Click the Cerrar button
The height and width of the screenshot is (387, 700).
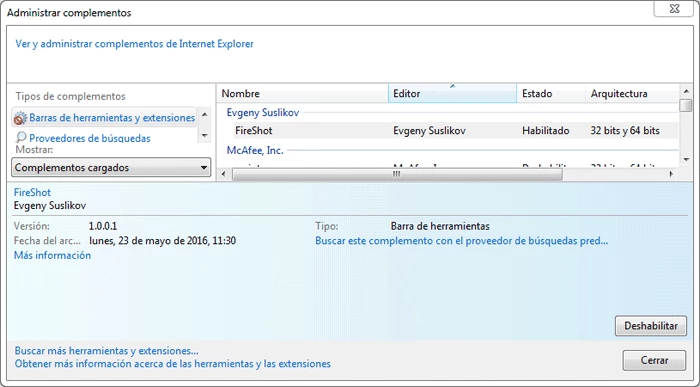coord(654,360)
